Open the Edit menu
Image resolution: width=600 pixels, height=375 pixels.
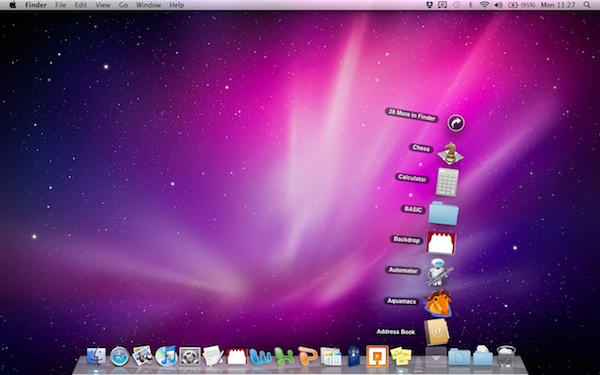[x=80, y=5]
